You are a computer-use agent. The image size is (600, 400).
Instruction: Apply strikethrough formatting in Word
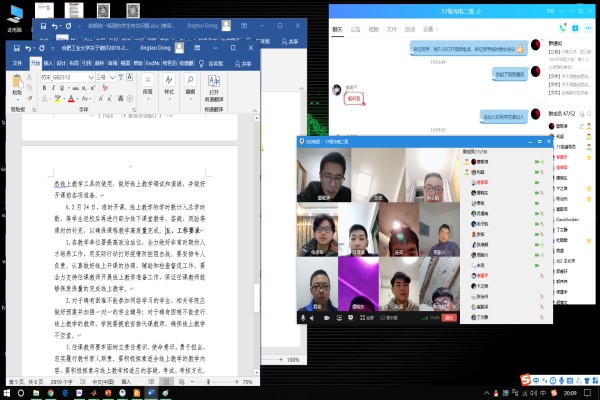pyautogui.click(x=76, y=88)
